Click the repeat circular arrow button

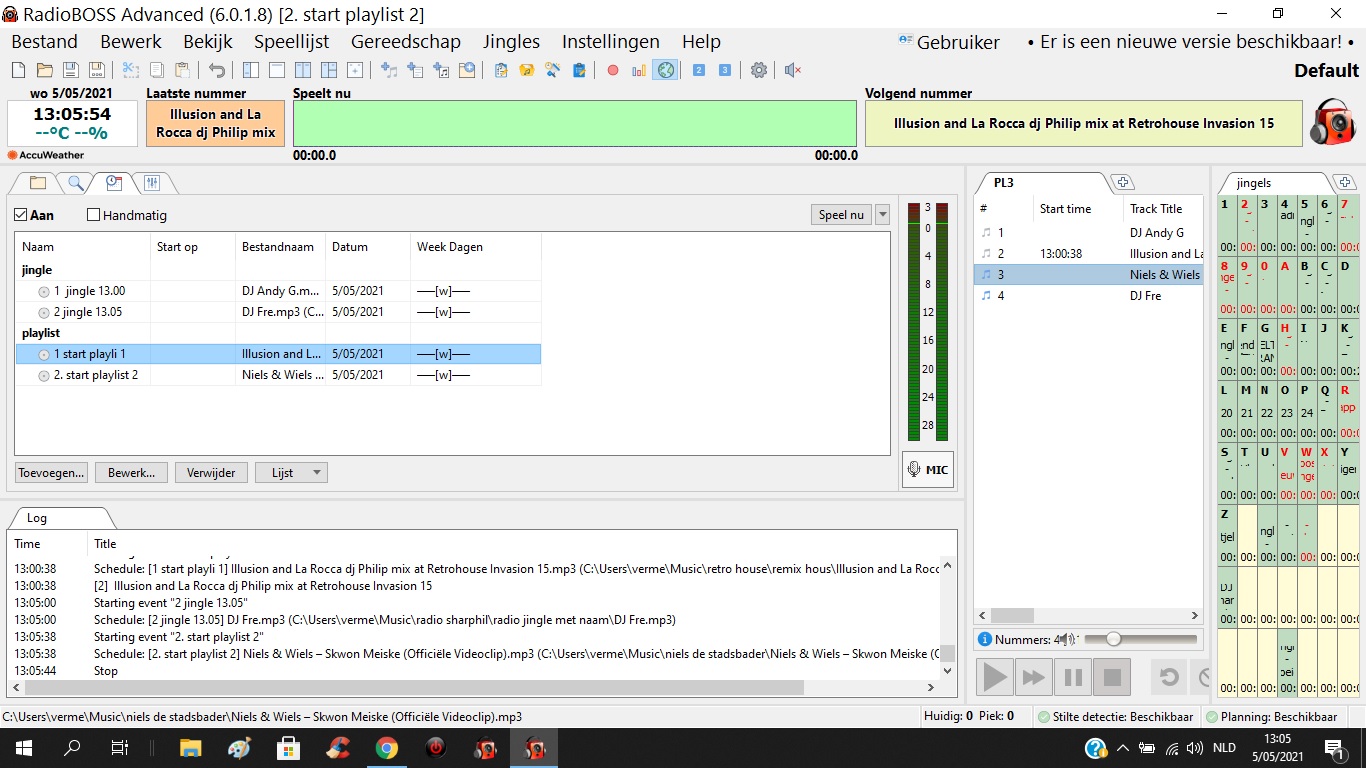(1168, 678)
